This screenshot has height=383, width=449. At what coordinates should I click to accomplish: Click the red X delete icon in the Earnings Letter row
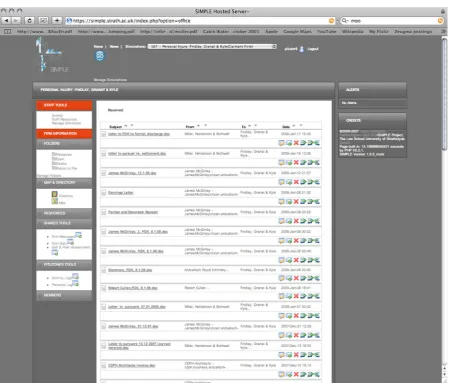[296, 201]
